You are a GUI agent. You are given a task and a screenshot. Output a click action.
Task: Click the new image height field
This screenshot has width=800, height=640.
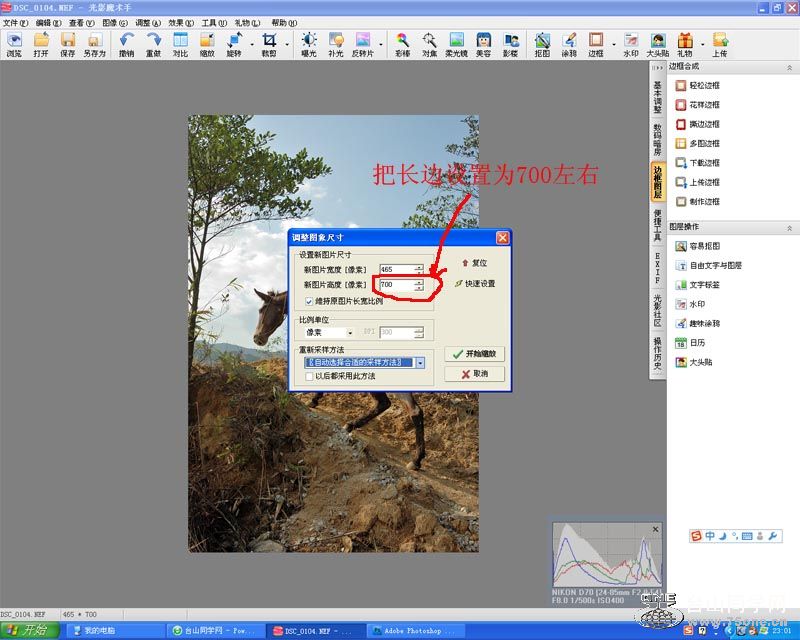pos(395,285)
